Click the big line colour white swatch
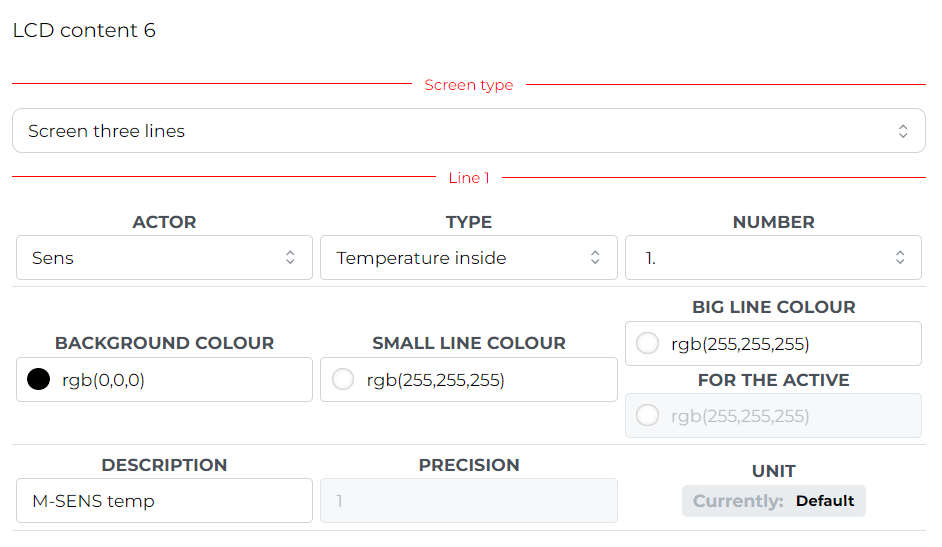Viewport: 942px width, 547px height. point(648,343)
